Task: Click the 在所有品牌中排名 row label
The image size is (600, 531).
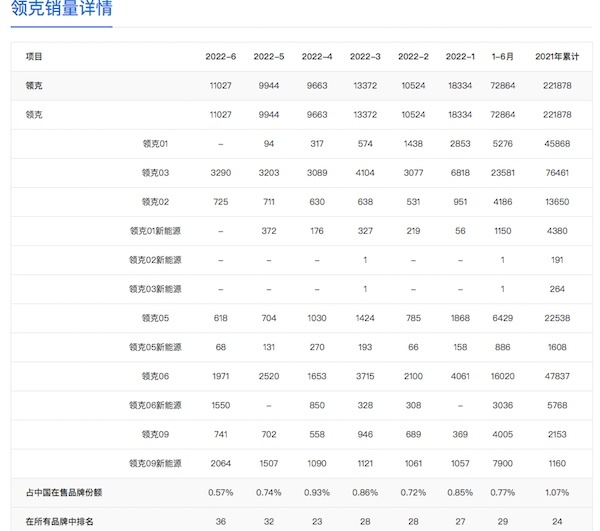Action: 60,522
